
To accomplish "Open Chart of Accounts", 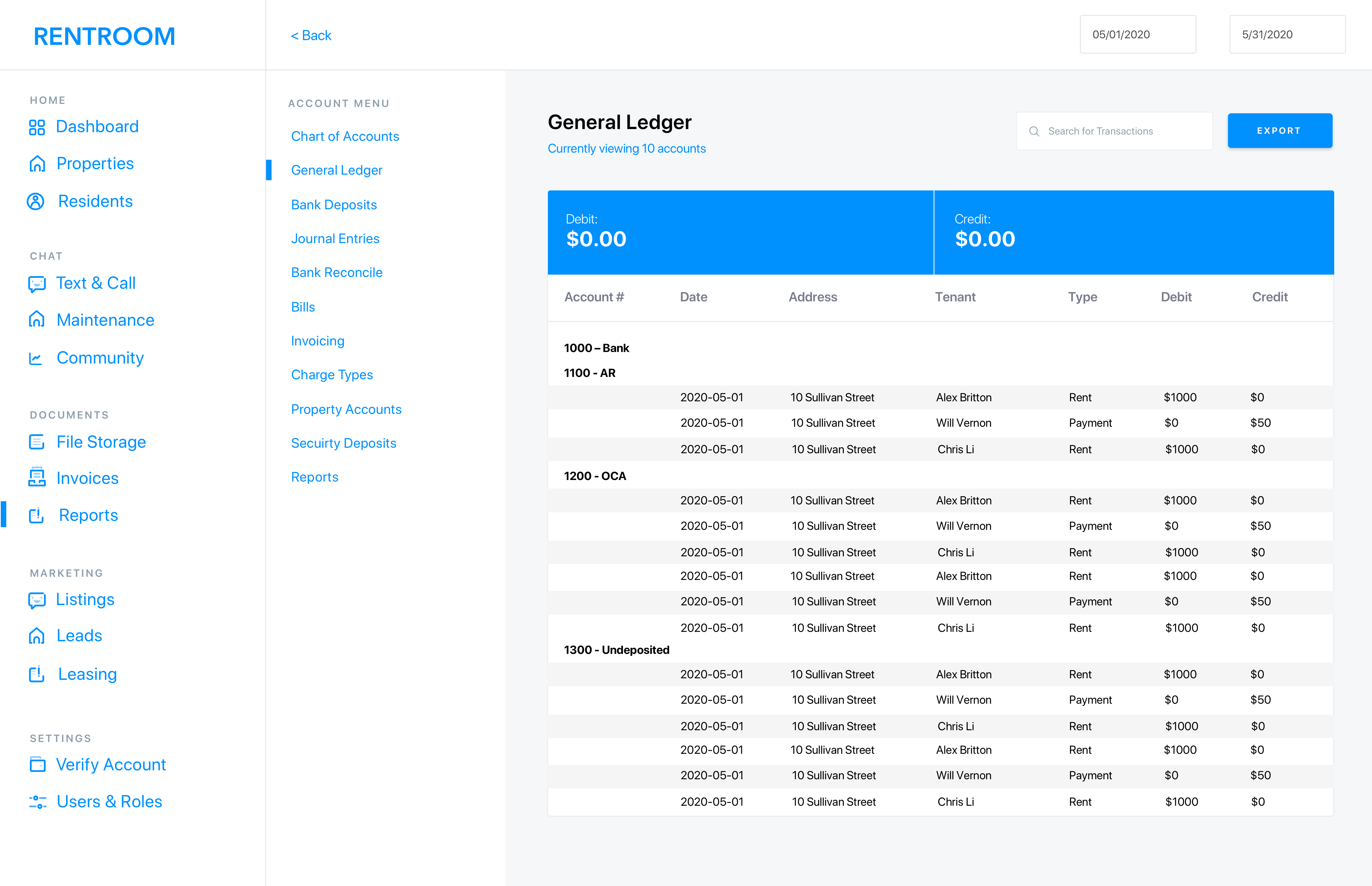I will 345,136.
